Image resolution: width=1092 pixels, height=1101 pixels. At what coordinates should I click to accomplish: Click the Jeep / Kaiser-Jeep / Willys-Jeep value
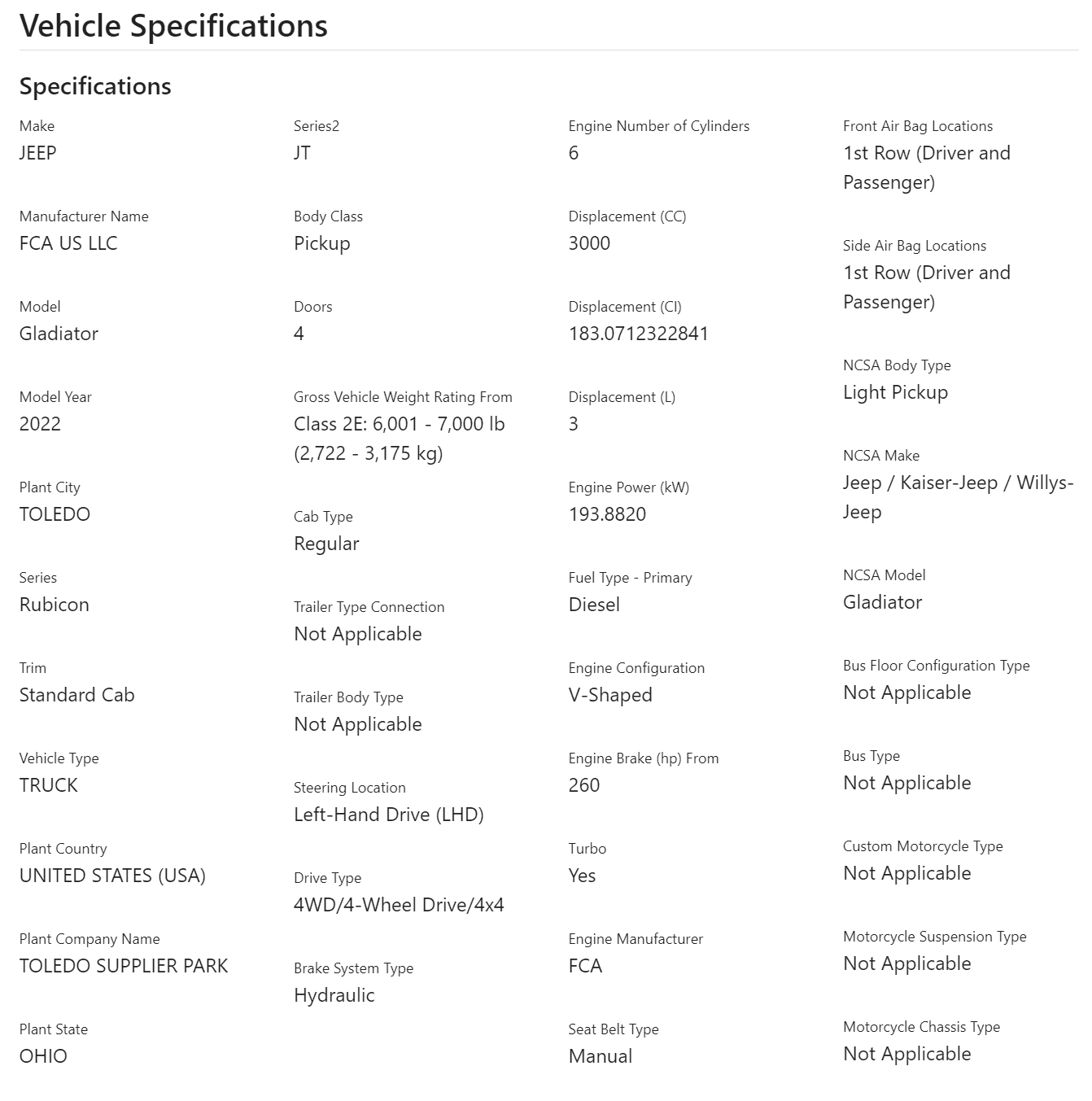959,497
